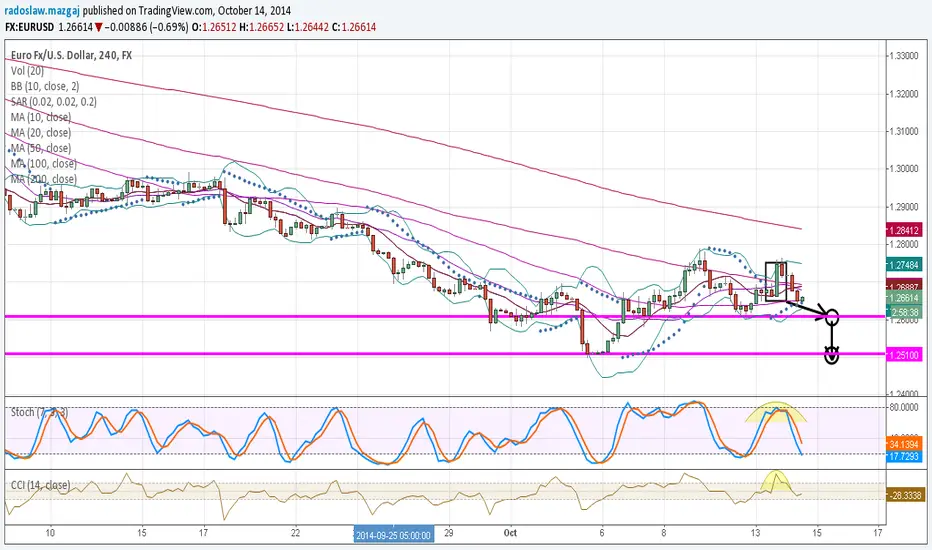The image size is (932, 550).
Task: Click the 1.33000 price axis label
Action: 903,55
